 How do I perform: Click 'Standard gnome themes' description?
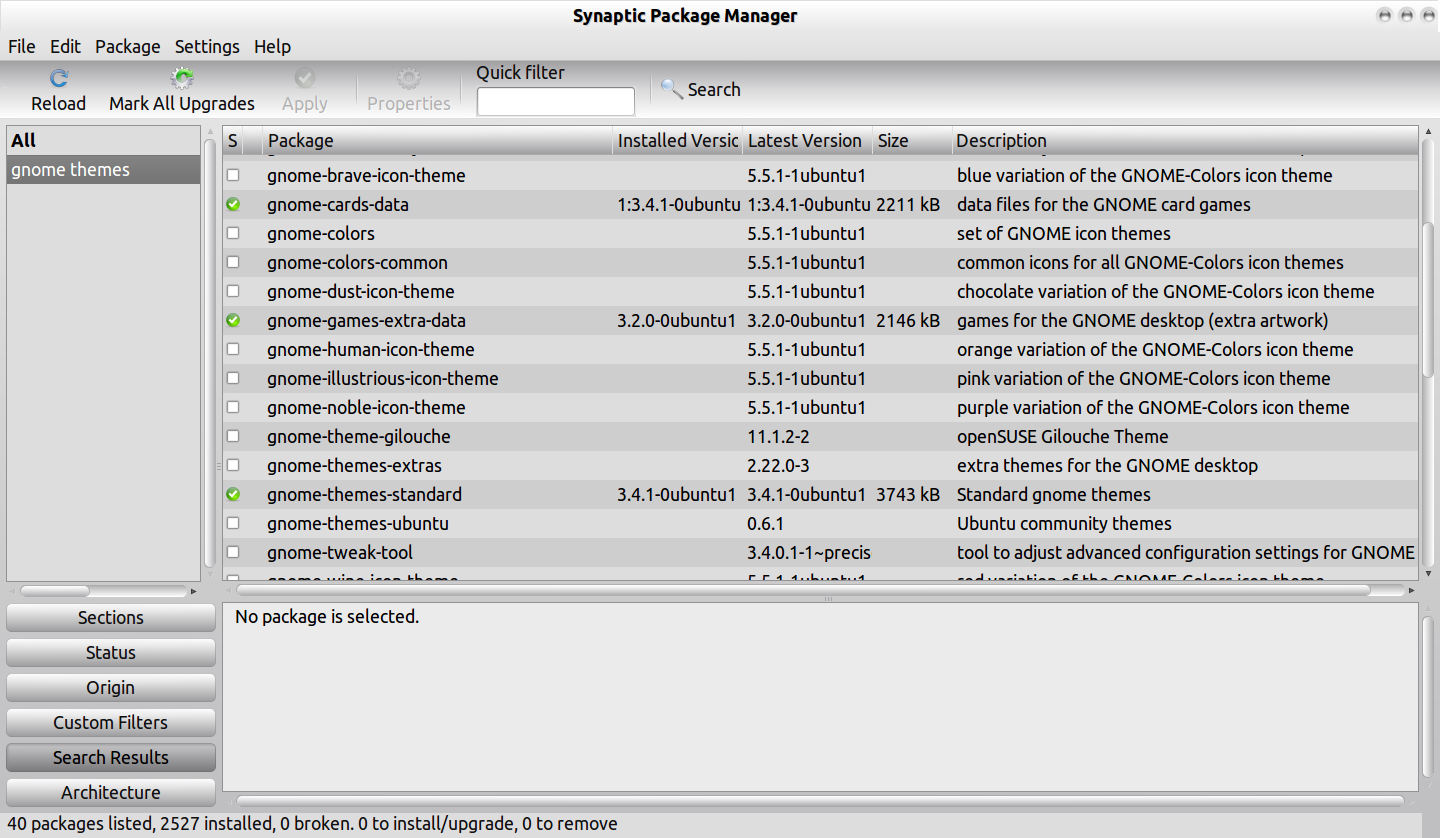tap(1054, 494)
